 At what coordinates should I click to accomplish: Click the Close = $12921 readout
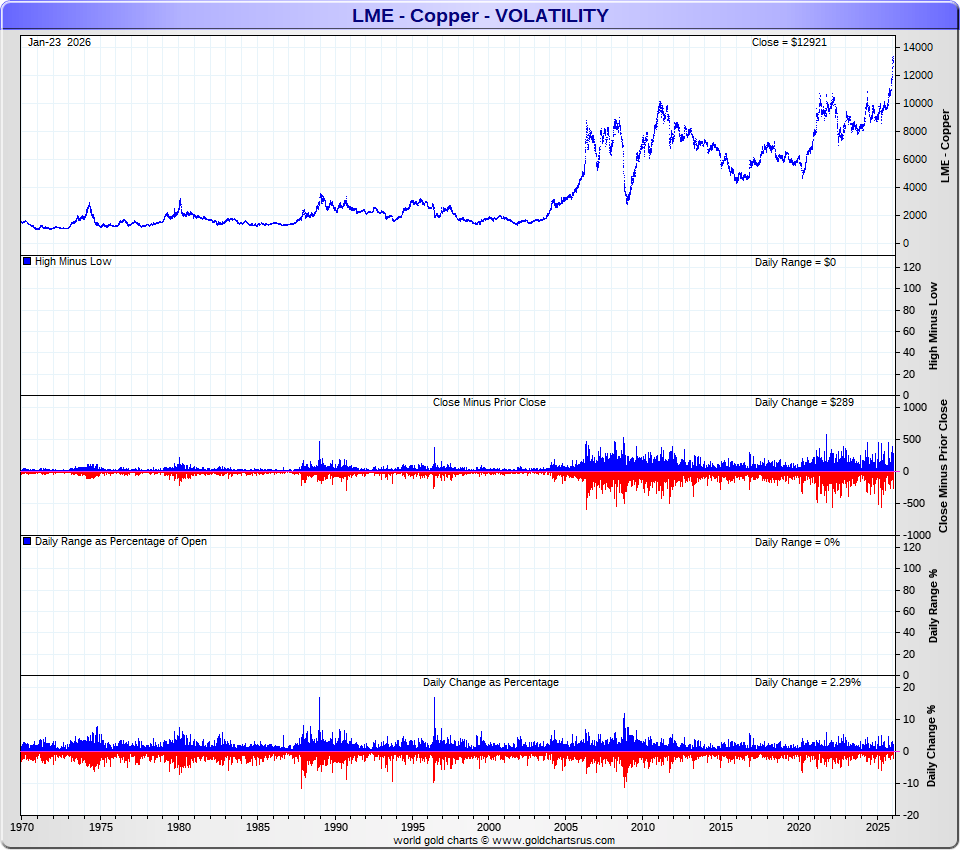click(789, 42)
